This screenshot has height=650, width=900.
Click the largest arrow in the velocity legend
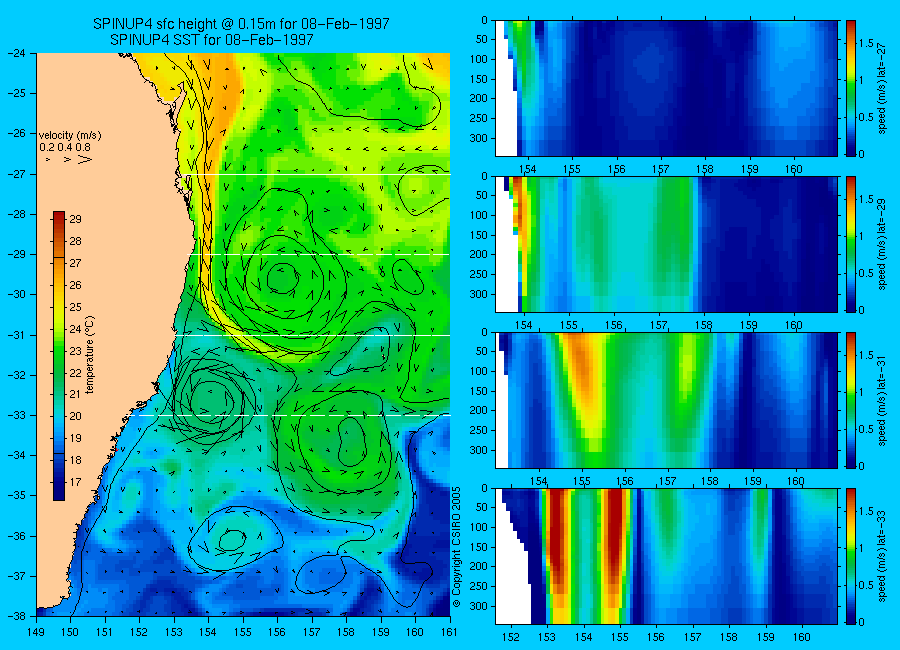[85, 159]
